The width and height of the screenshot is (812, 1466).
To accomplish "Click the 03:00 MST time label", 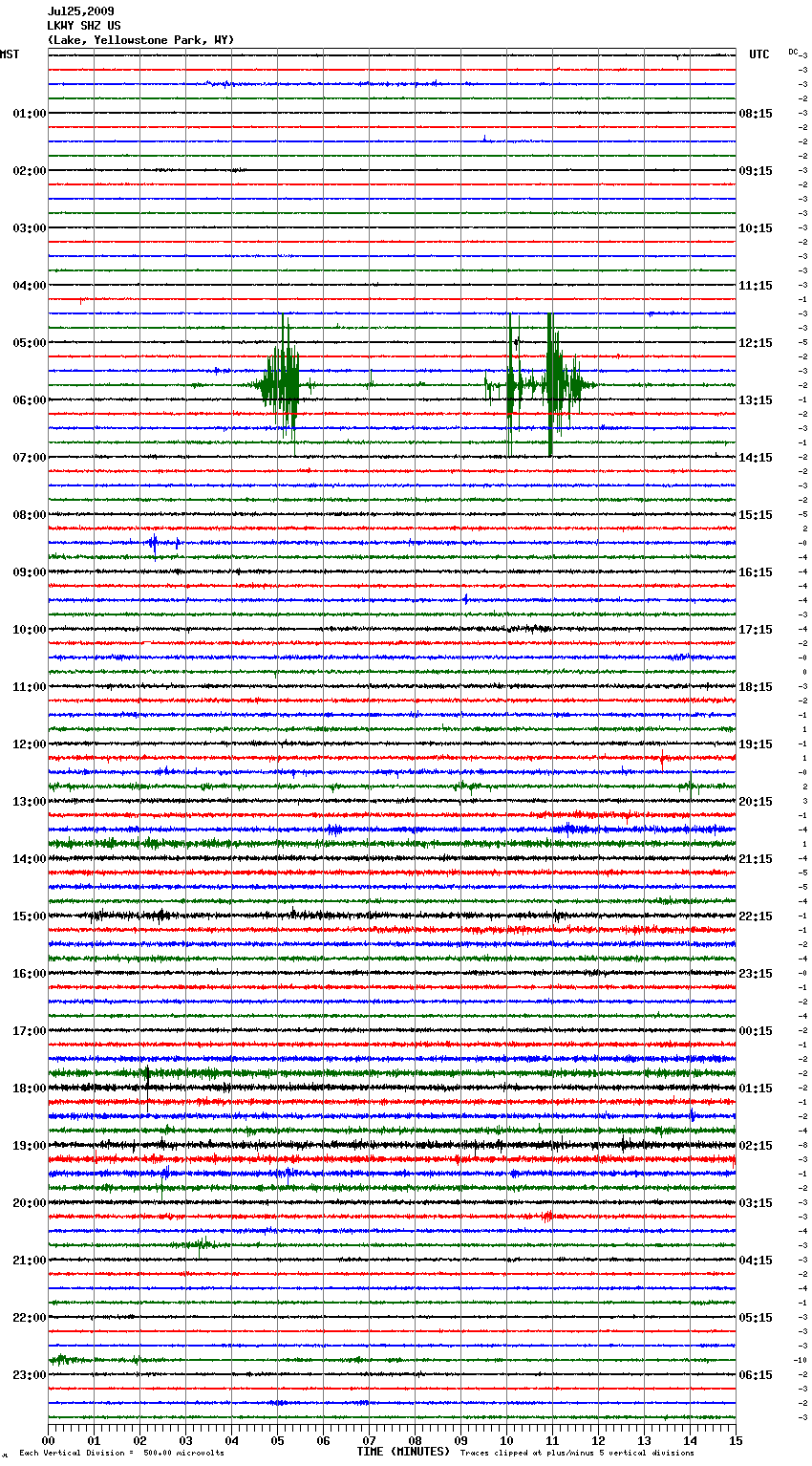I will pos(29,228).
